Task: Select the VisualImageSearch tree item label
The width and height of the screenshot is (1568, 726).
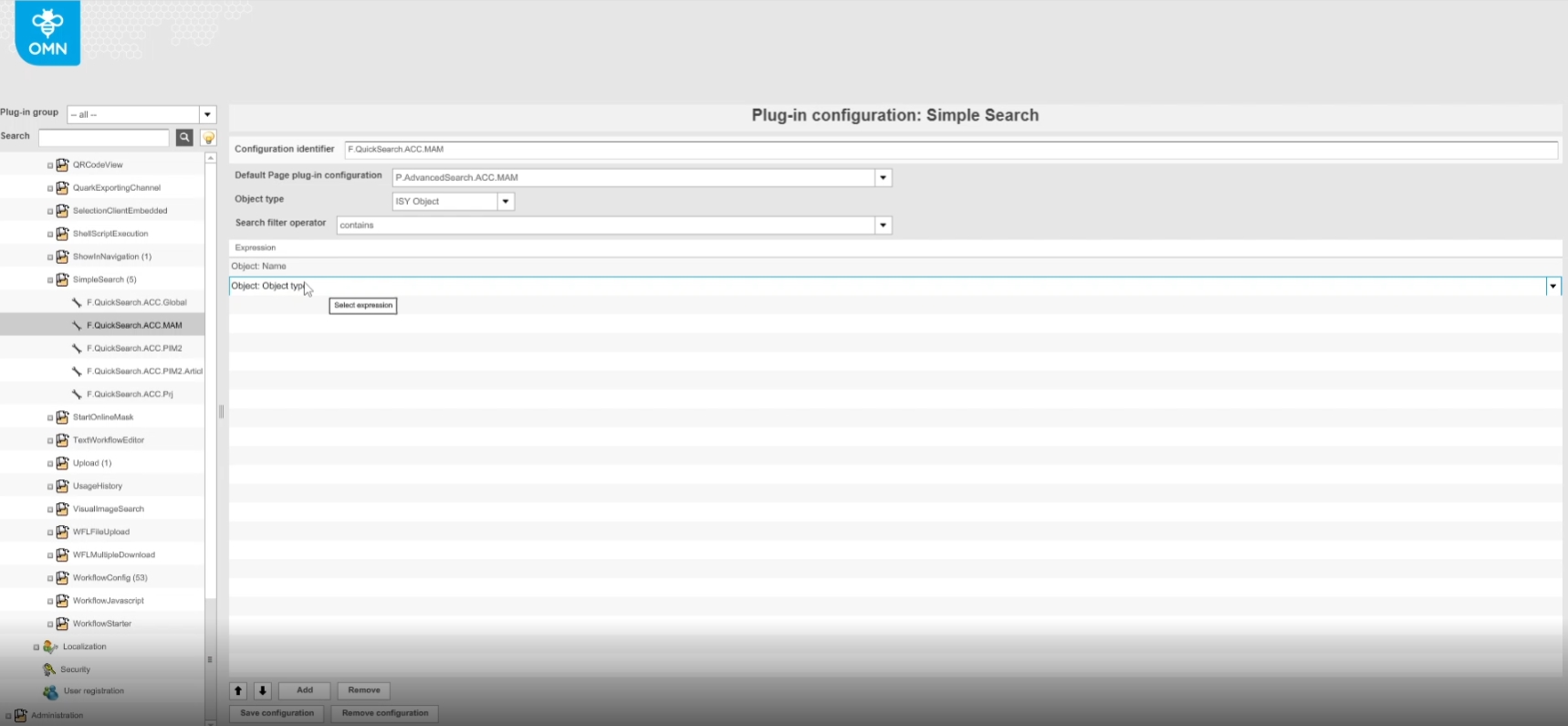Action: pyautogui.click(x=109, y=509)
